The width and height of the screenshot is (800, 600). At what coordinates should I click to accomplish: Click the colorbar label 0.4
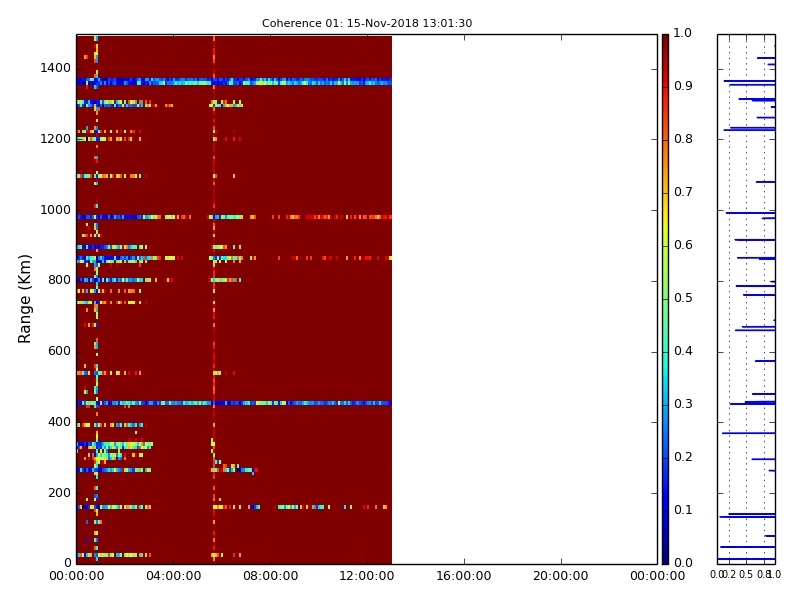coord(683,351)
